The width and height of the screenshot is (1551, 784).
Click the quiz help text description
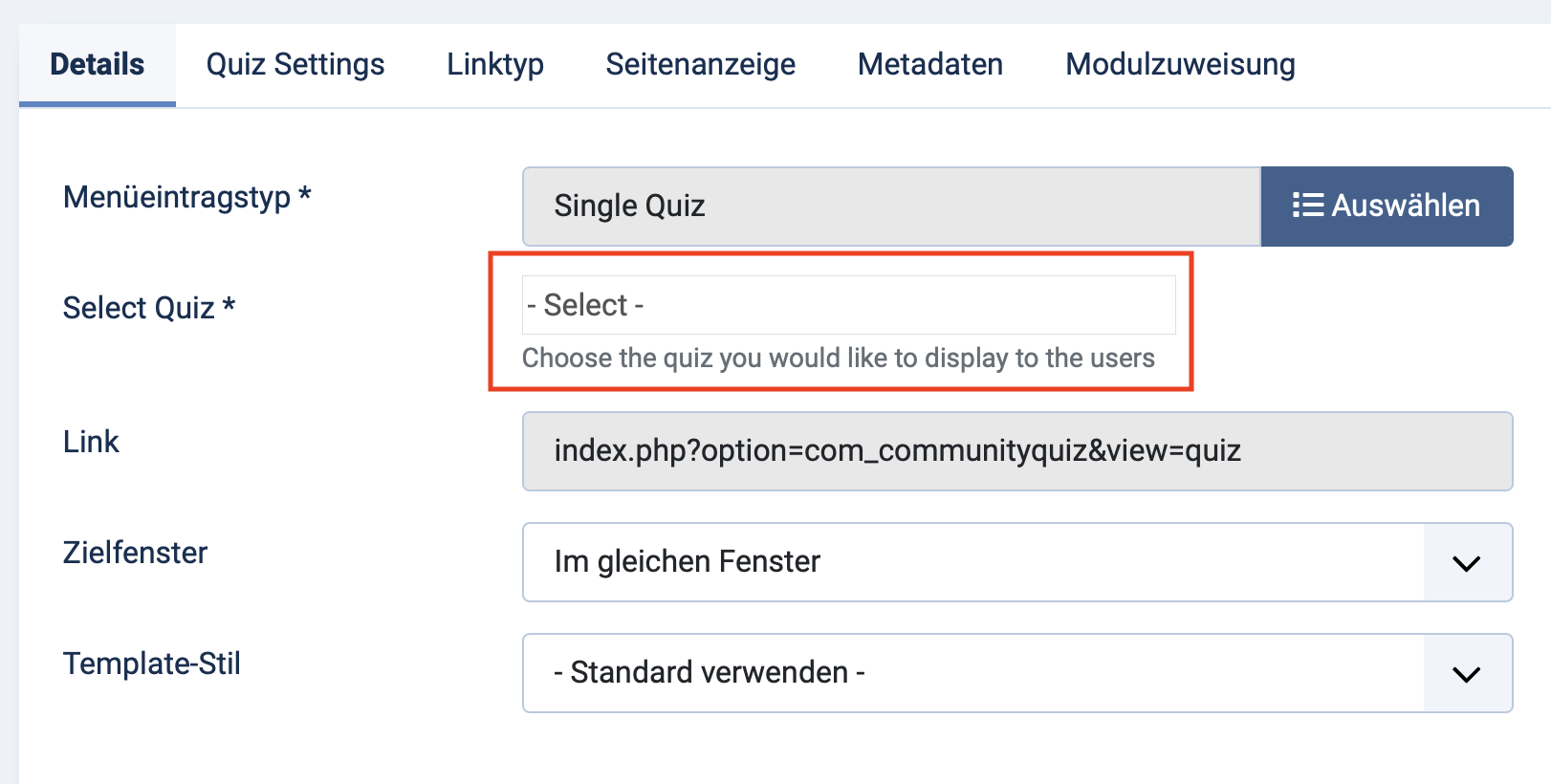point(838,359)
